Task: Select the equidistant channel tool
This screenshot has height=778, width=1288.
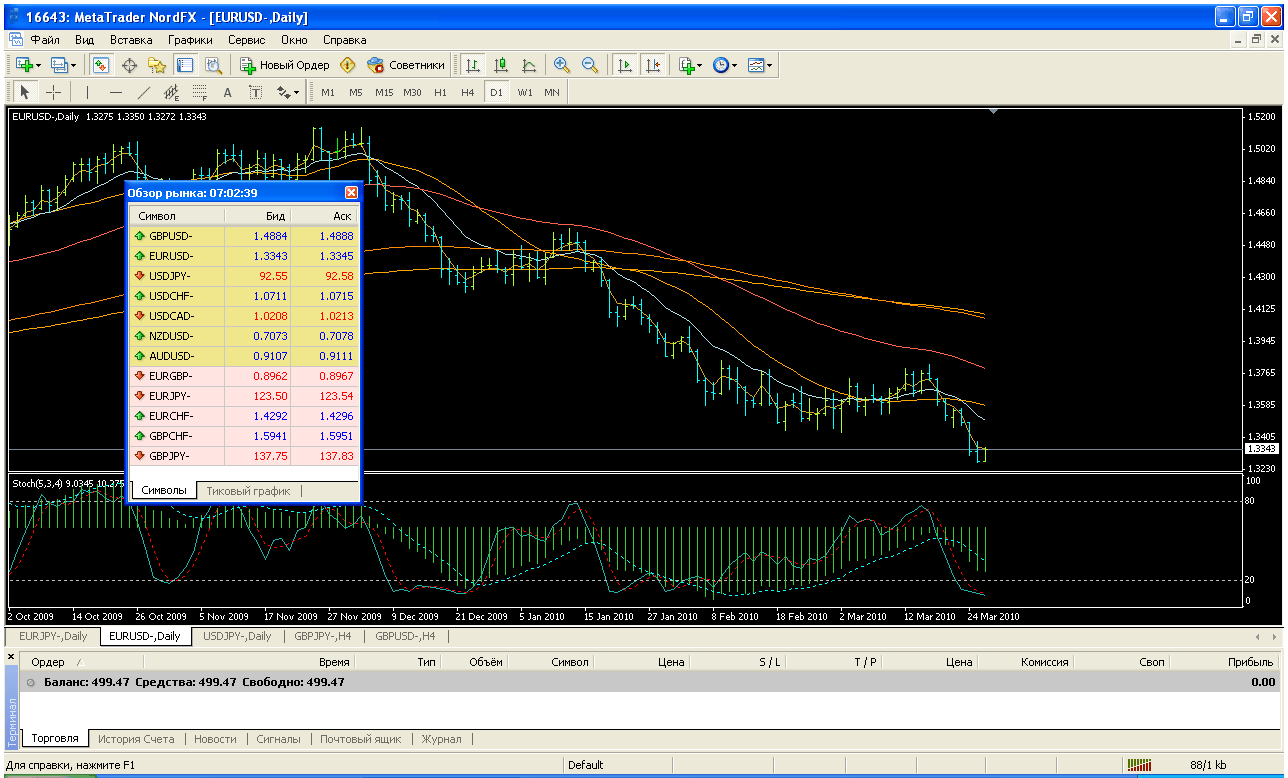Action: point(171,92)
